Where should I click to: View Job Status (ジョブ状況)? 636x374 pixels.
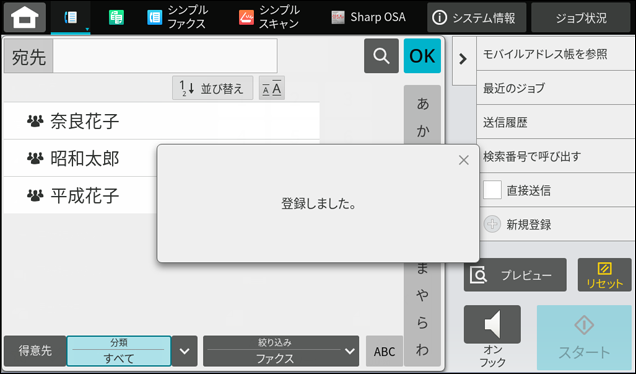(x=581, y=17)
